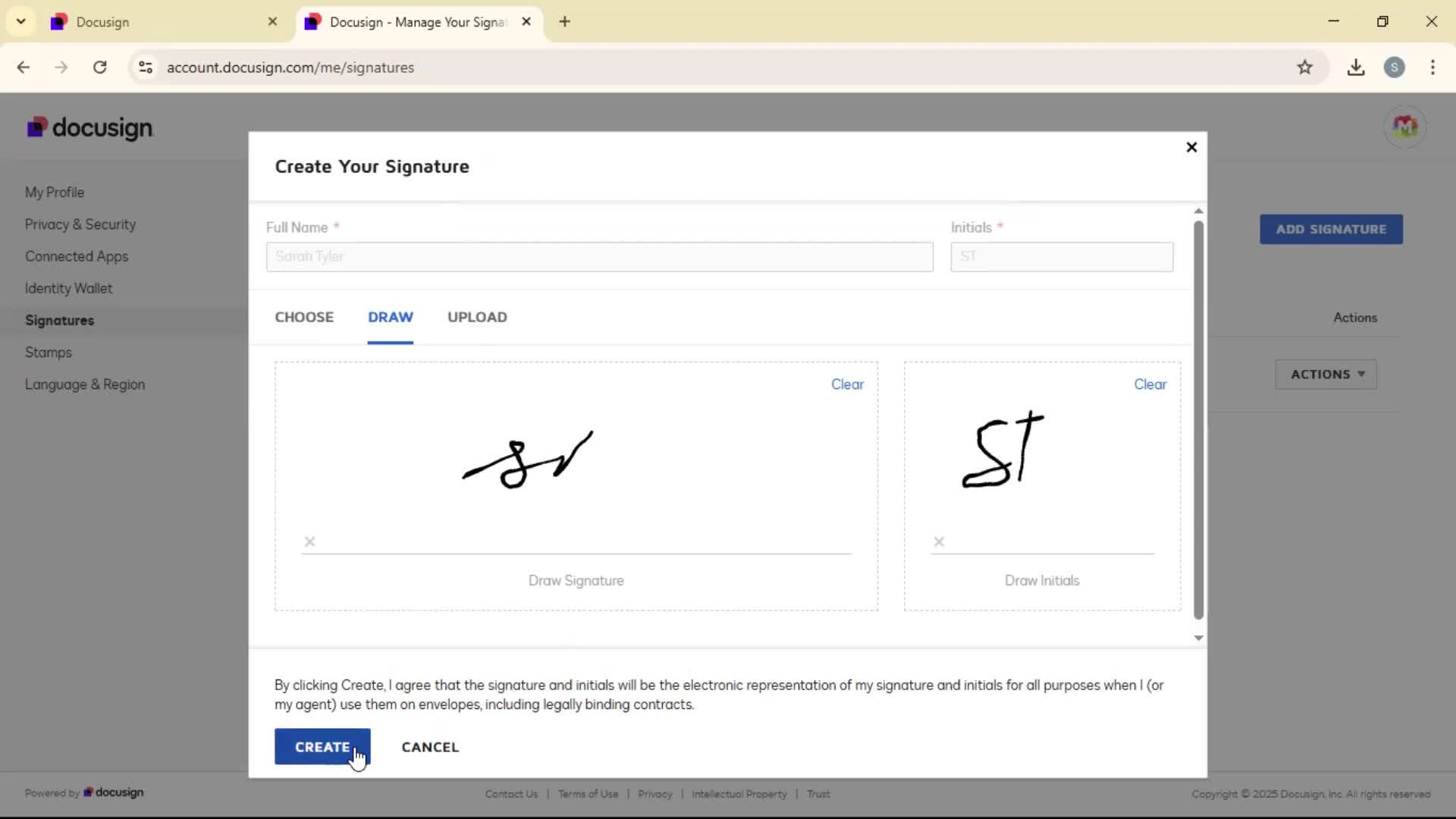Click dialog scrollbar up arrow
The height and width of the screenshot is (819, 1456).
1198,211
